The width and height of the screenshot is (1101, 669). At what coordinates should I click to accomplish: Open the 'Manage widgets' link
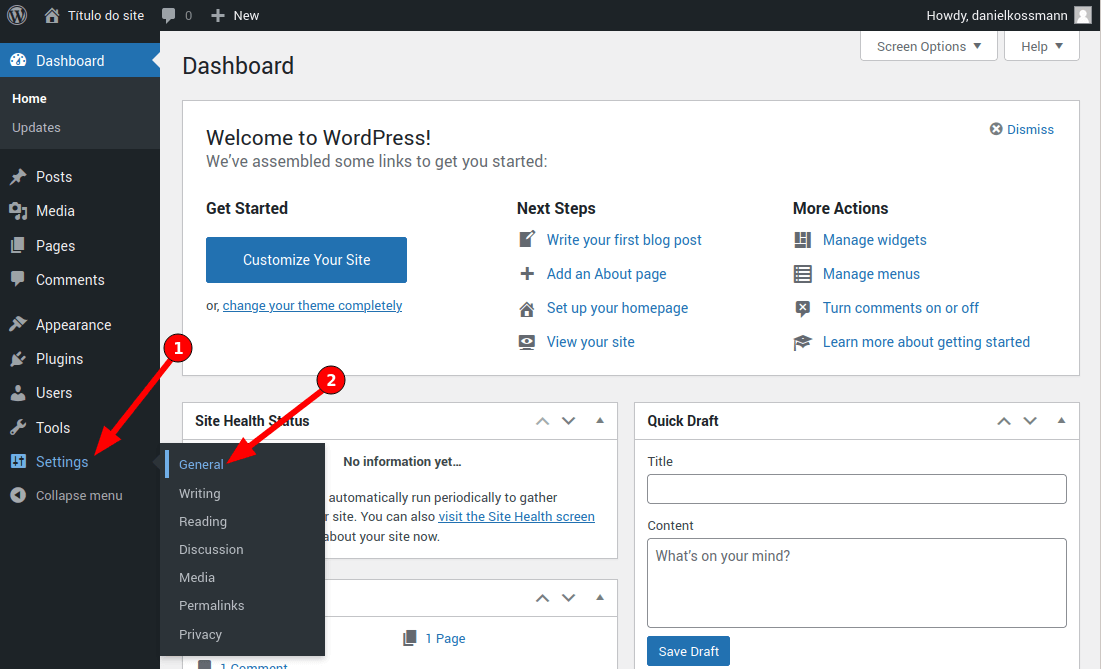(874, 240)
